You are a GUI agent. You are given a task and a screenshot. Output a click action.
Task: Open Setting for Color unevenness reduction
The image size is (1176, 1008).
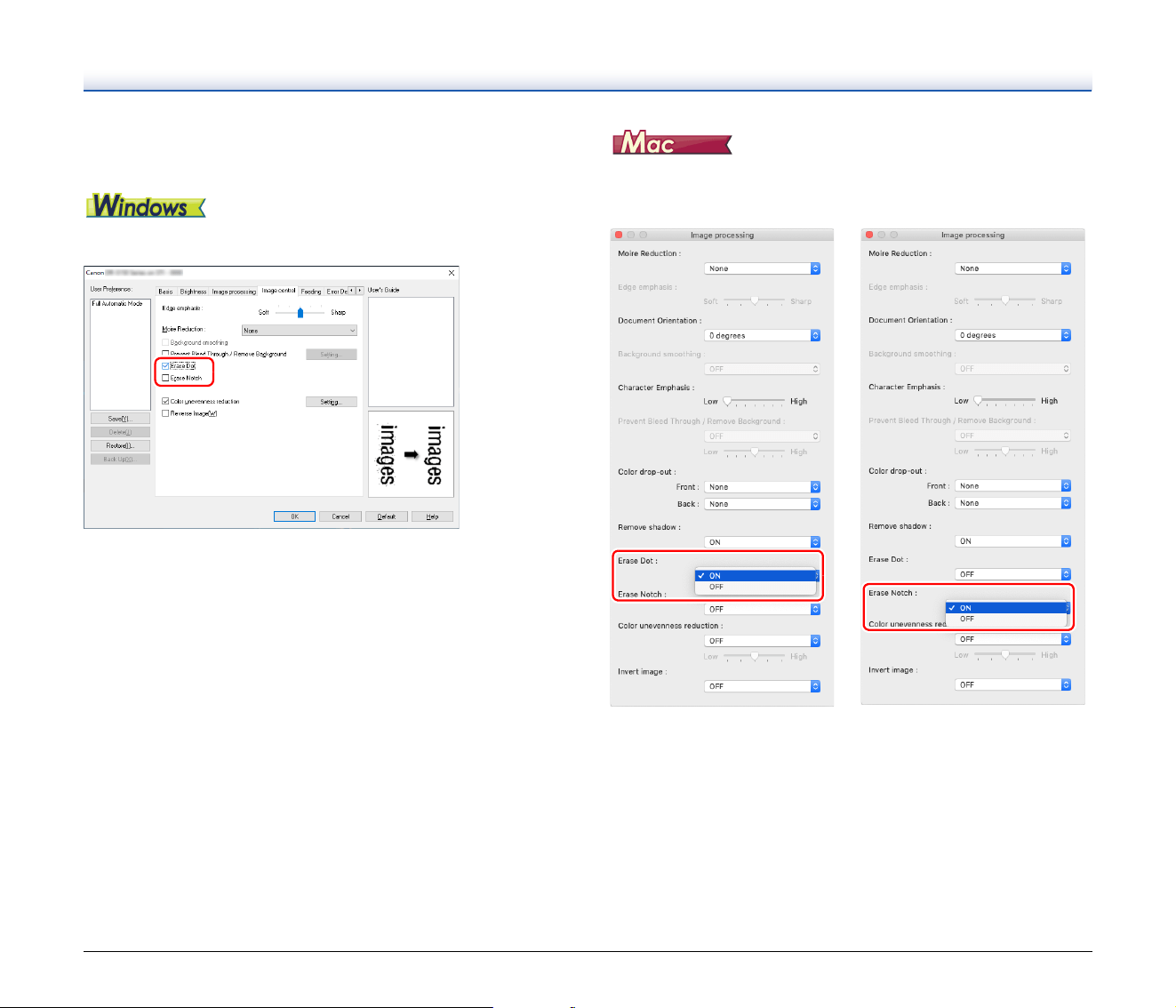click(332, 402)
